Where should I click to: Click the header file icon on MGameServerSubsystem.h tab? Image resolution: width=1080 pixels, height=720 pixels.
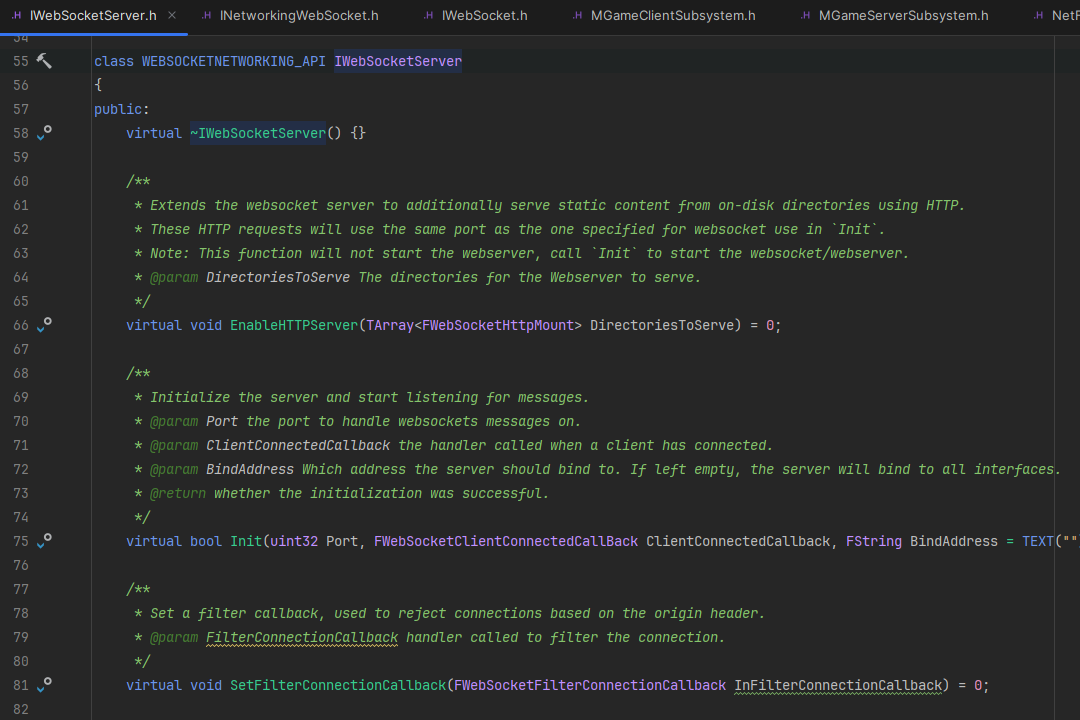coord(804,15)
